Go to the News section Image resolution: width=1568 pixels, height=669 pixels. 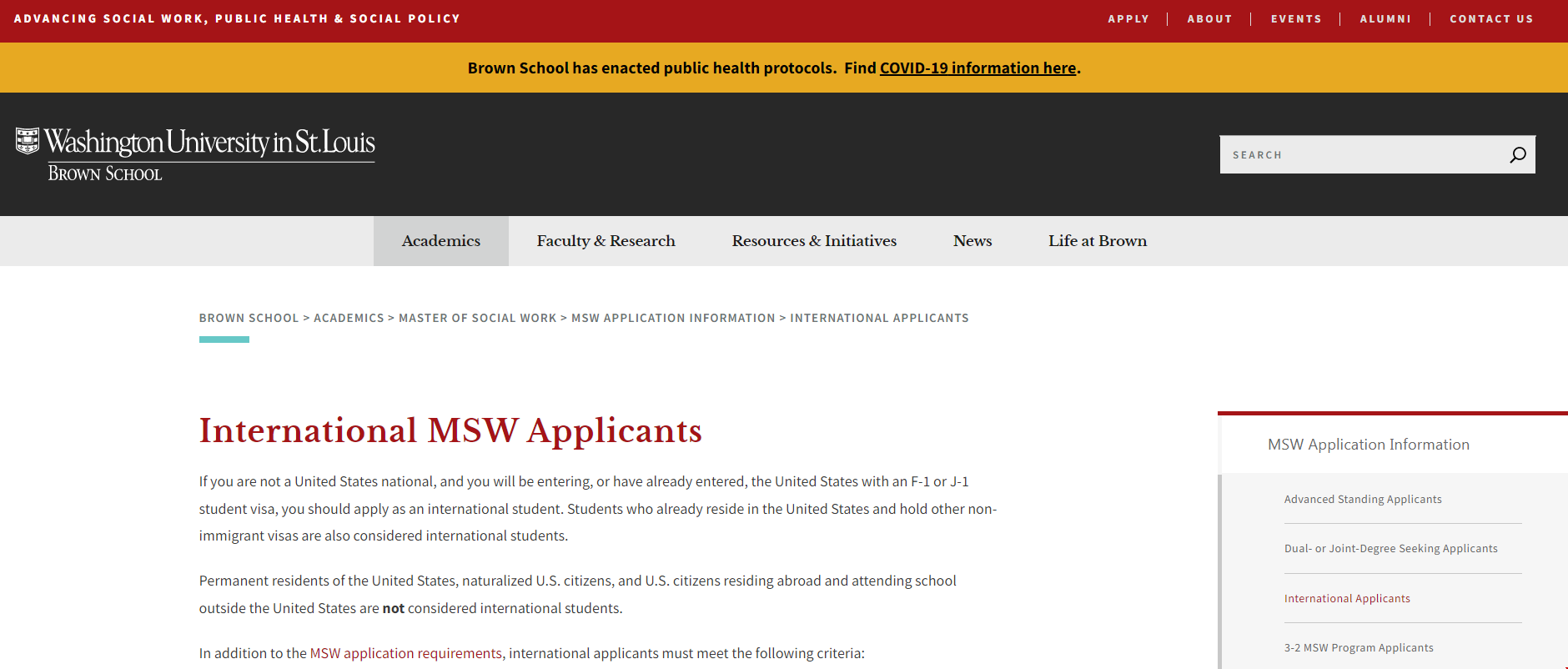click(972, 241)
